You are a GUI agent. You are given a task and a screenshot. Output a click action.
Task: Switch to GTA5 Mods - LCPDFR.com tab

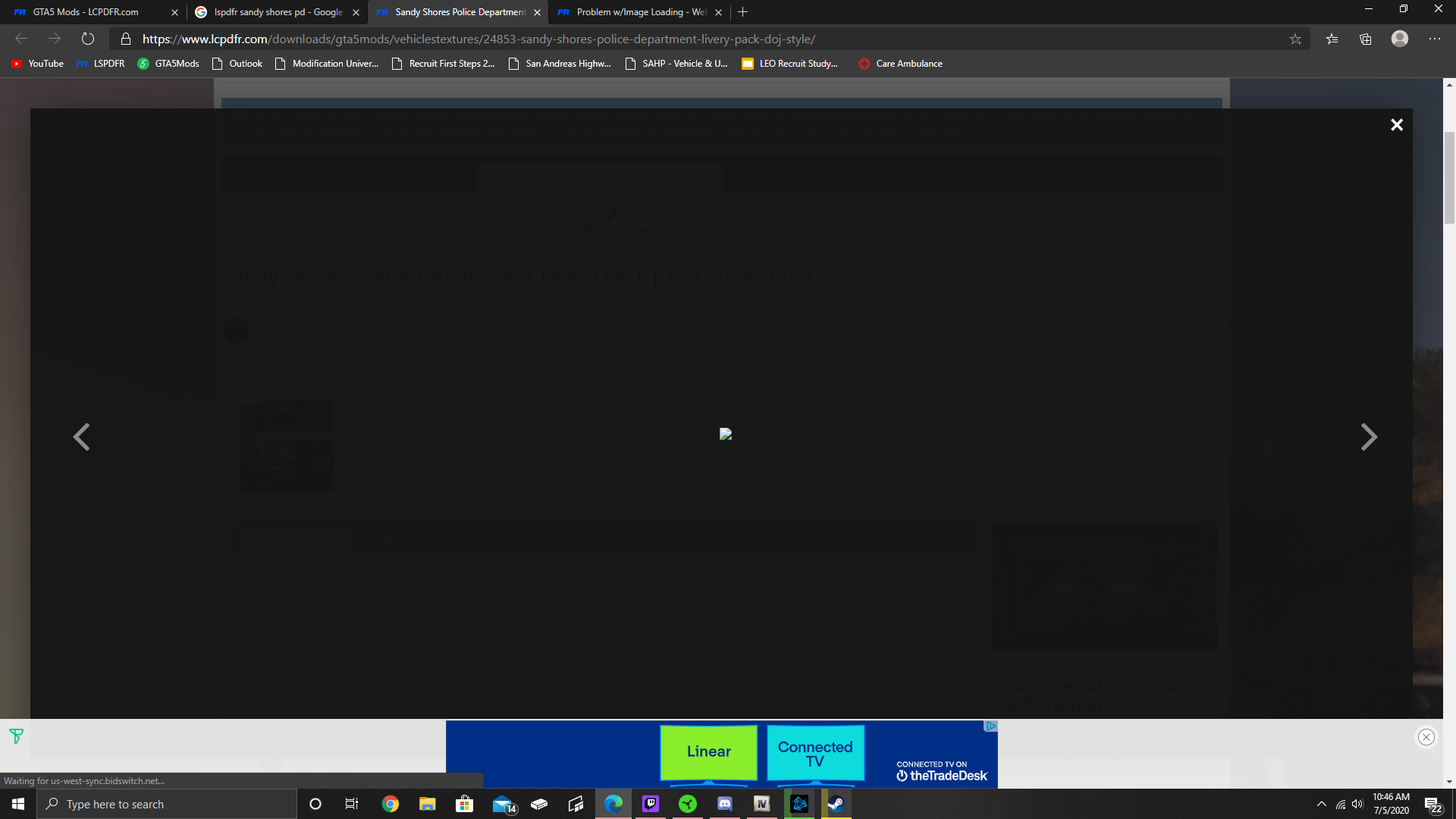click(86, 12)
